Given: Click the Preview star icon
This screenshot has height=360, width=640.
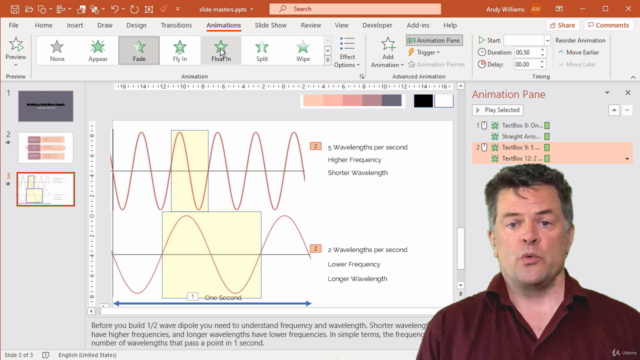Looking at the screenshot, I should click(x=16, y=44).
